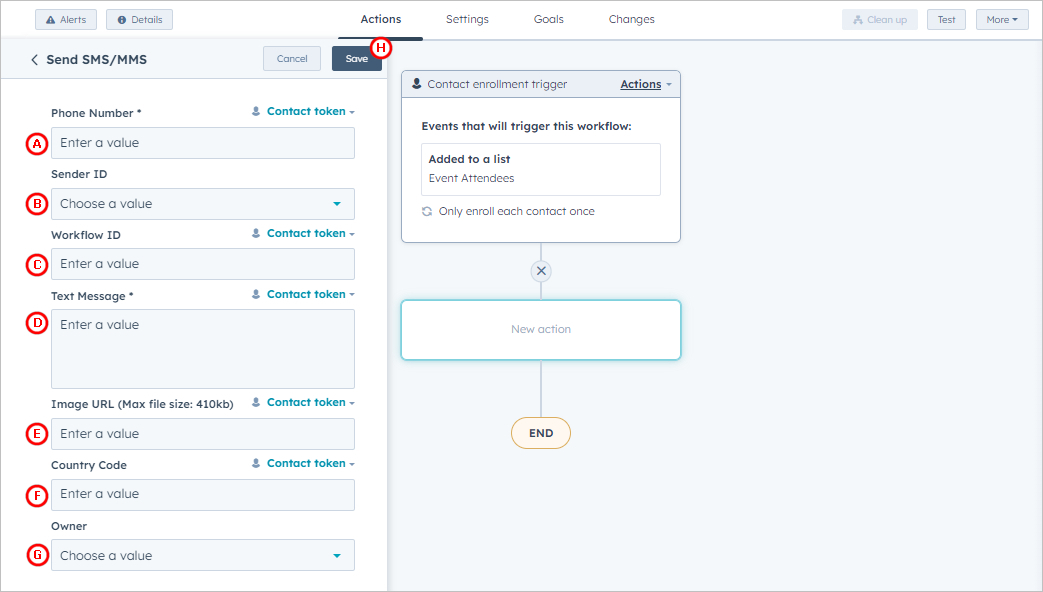Open Contact token dropdown for Phone Number
The width and height of the screenshot is (1043, 592).
[303, 112]
